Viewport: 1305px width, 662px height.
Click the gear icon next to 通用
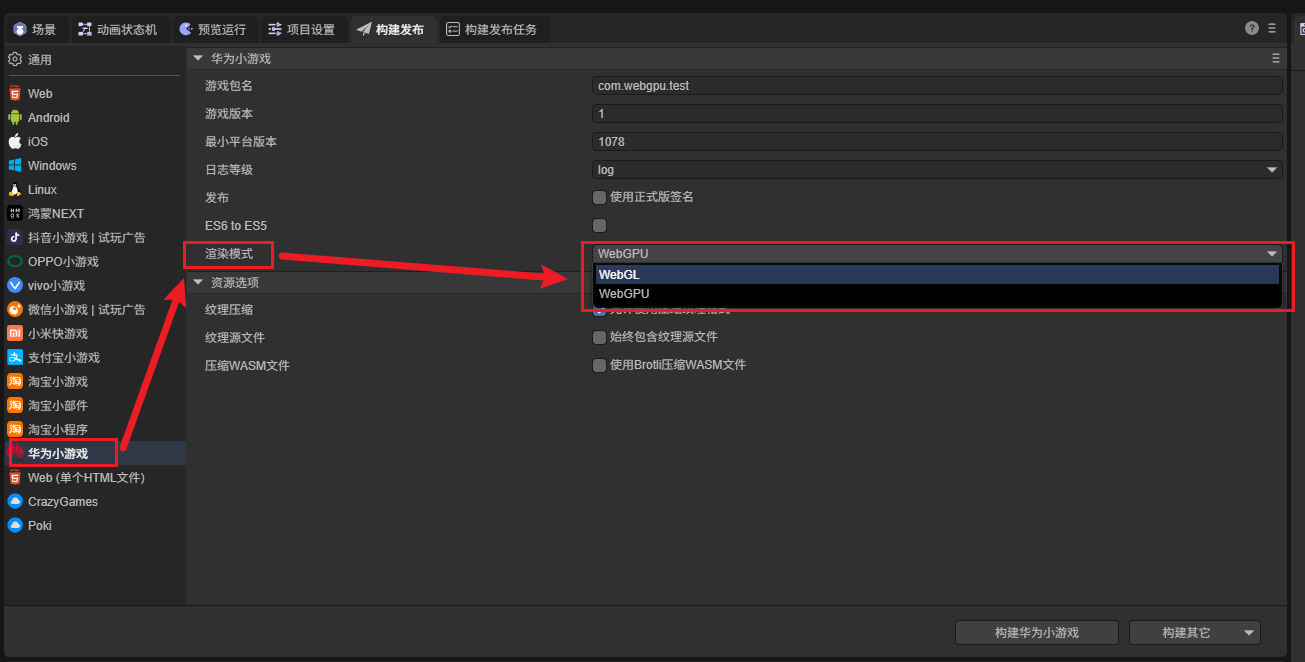[x=15, y=59]
